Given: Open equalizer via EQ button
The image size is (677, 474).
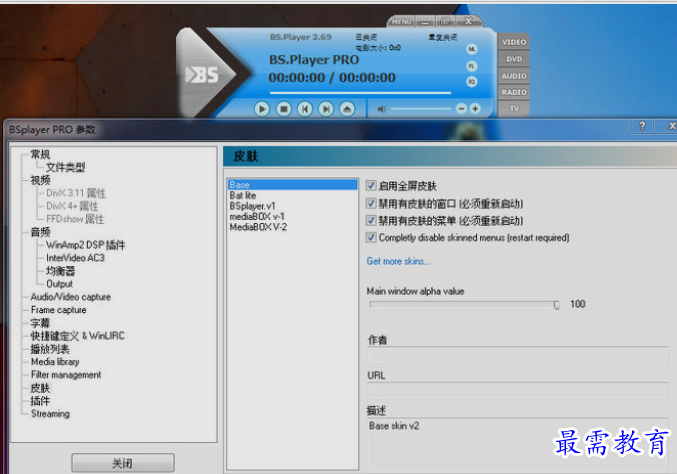Looking at the screenshot, I should 472,81.
